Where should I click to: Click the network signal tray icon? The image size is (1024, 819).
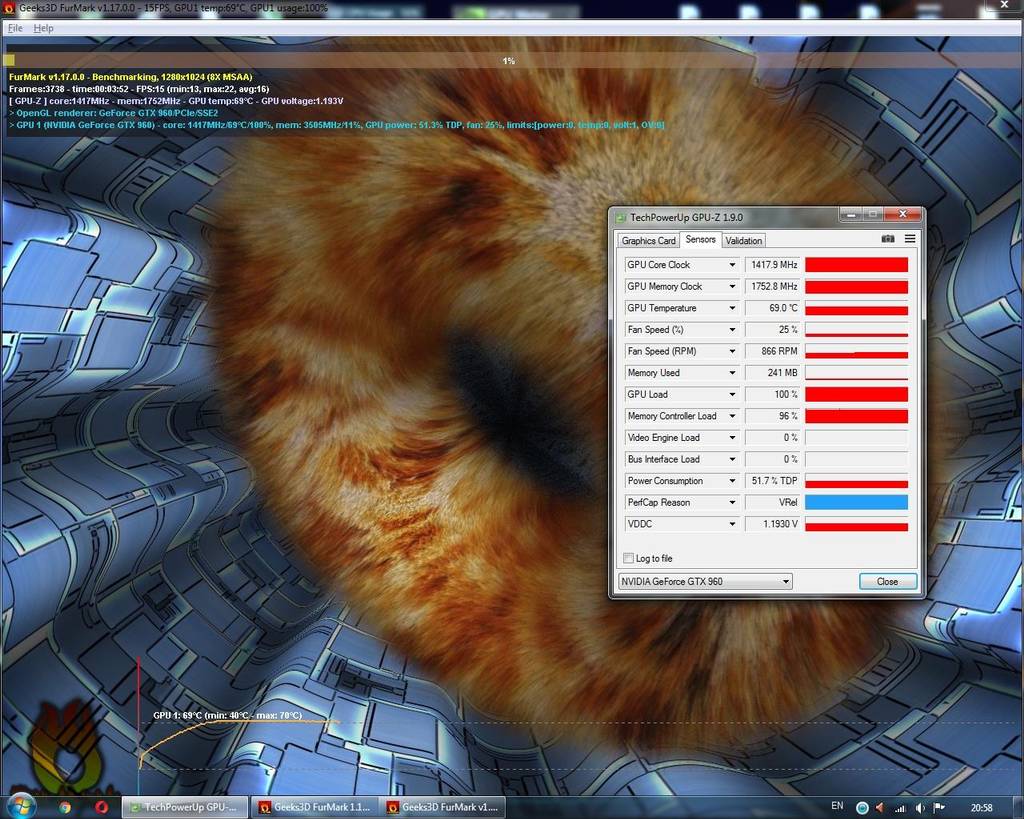point(901,808)
